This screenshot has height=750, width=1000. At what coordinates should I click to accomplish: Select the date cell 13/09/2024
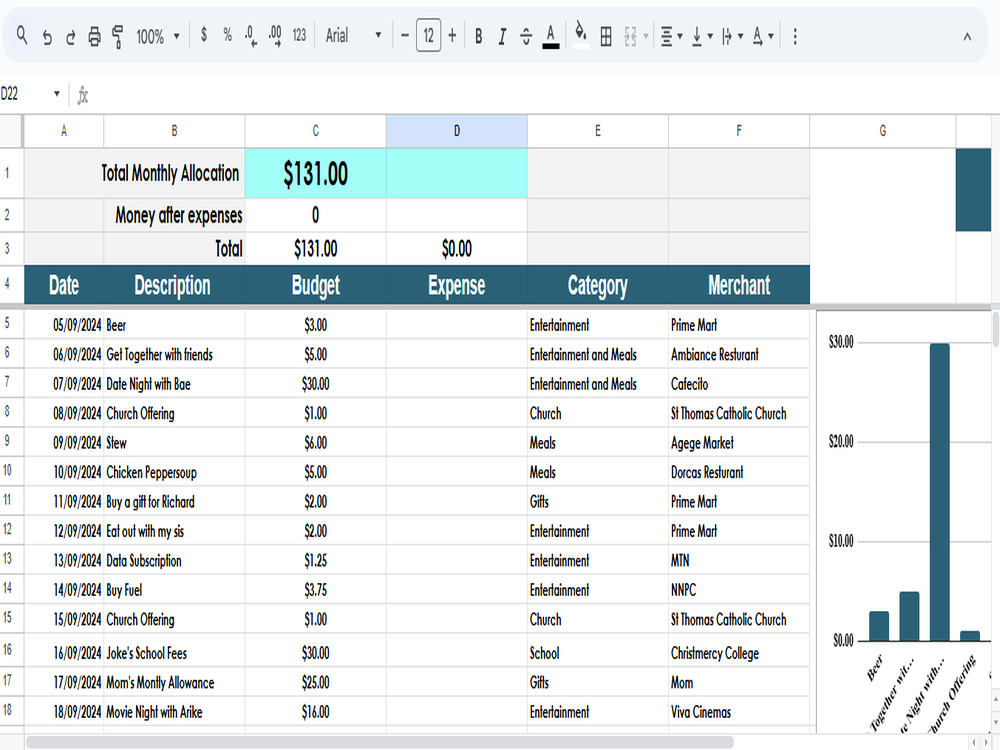[x=64, y=561]
